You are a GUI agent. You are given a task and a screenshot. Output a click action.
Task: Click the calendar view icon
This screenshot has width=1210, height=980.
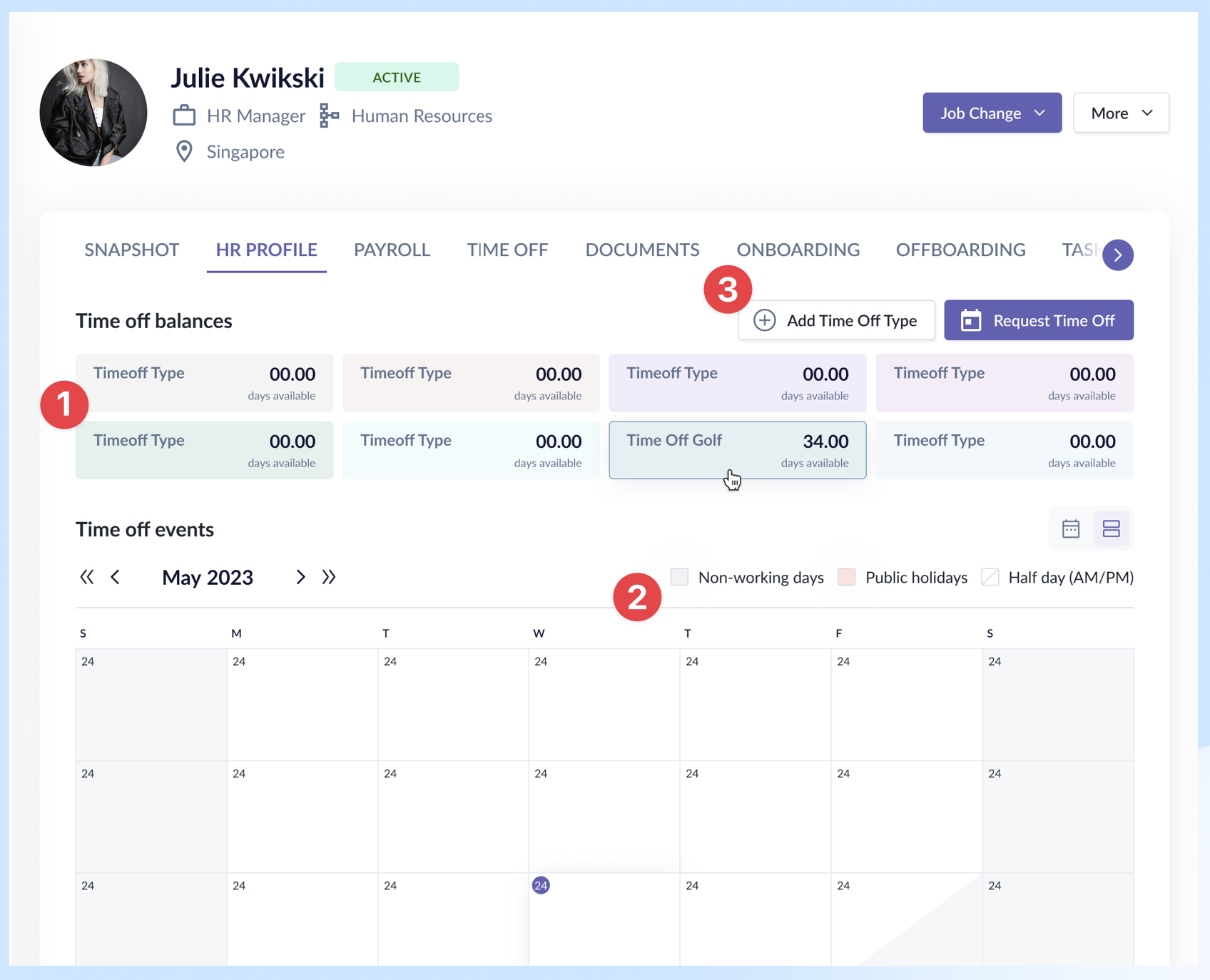1070,529
